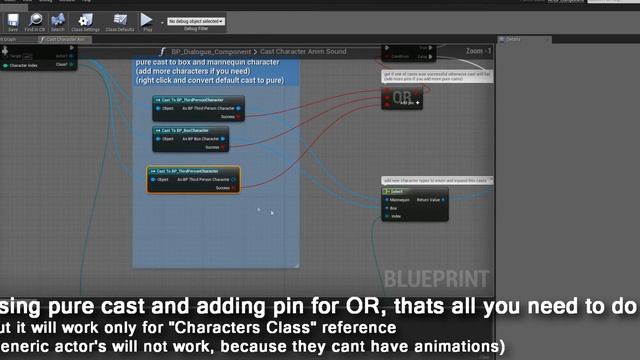Click Cast Character Anim Sound breadcrumb
This screenshot has height=360, width=640.
pyautogui.click(x=303, y=51)
